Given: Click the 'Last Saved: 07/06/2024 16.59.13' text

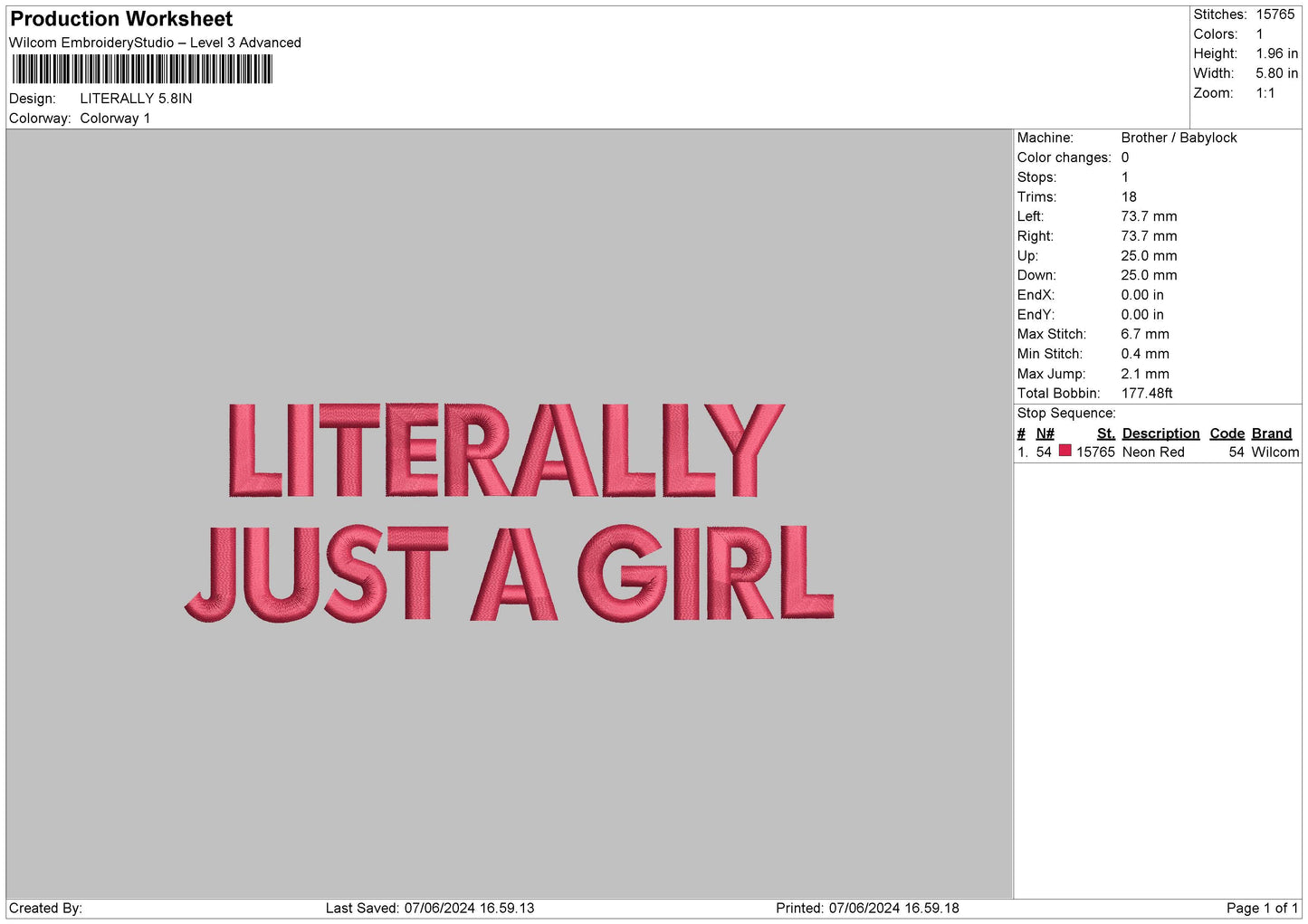Looking at the screenshot, I should click(x=430, y=909).
